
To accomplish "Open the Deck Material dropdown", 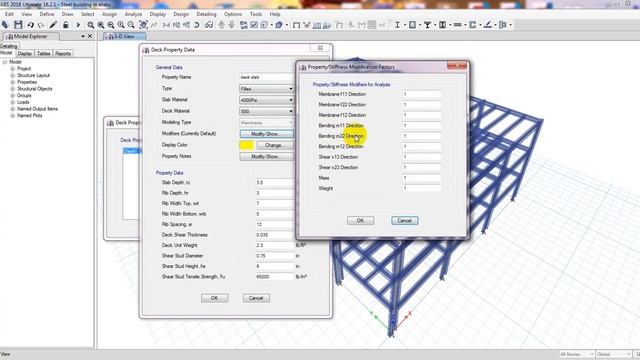I will click(267, 111).
